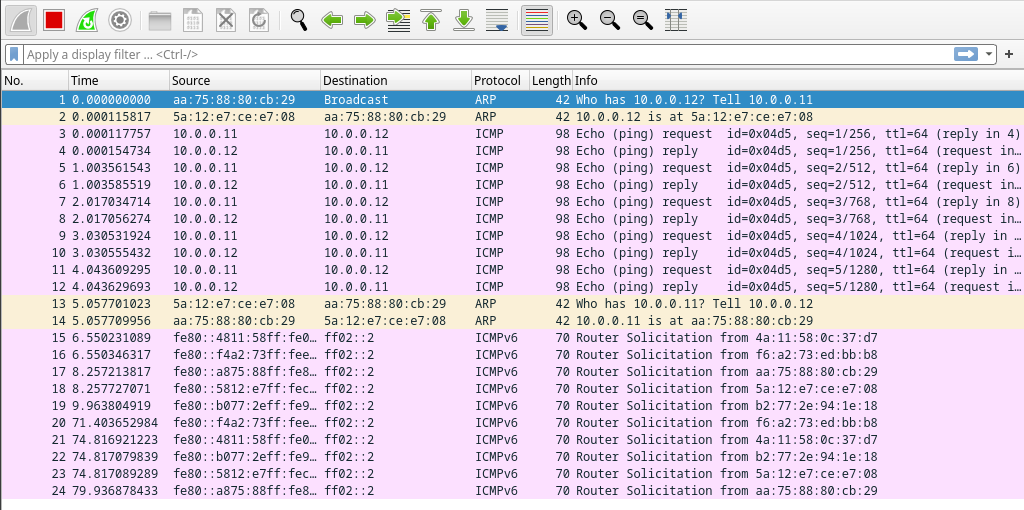Open capture options gear icon
1024x510 pixels.
click(x=120, y=20)
